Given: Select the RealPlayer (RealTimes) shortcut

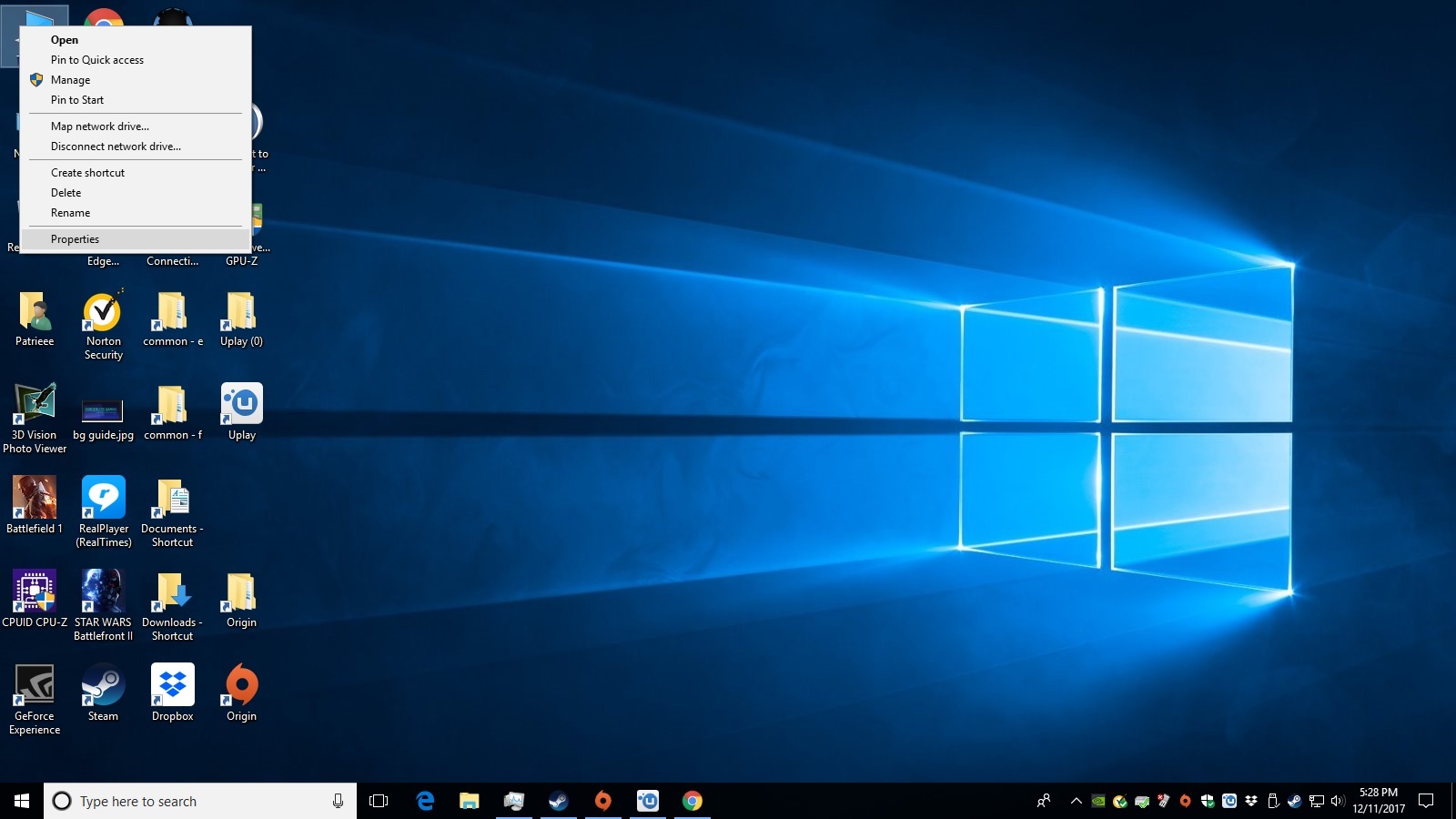Looking at the screenshot, I should point(104,511).
